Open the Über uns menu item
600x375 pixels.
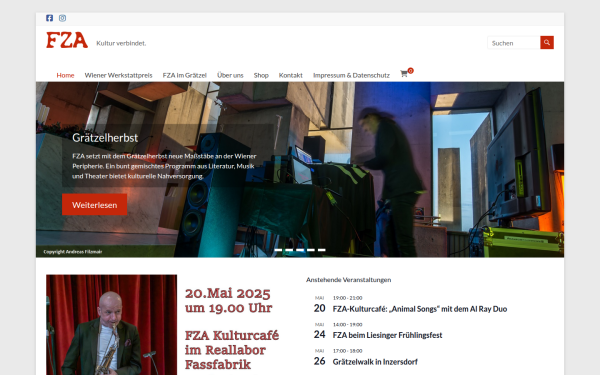[x=230, y=75]
